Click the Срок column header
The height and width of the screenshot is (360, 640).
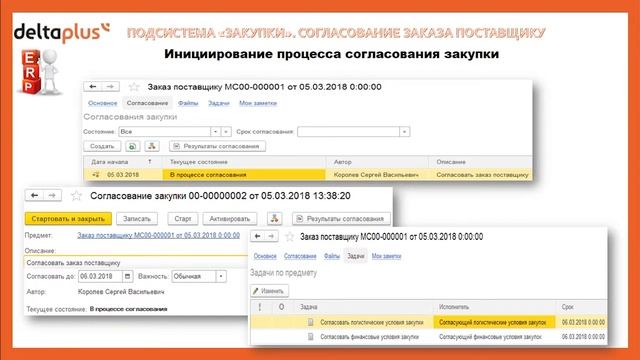click(582, 307)
